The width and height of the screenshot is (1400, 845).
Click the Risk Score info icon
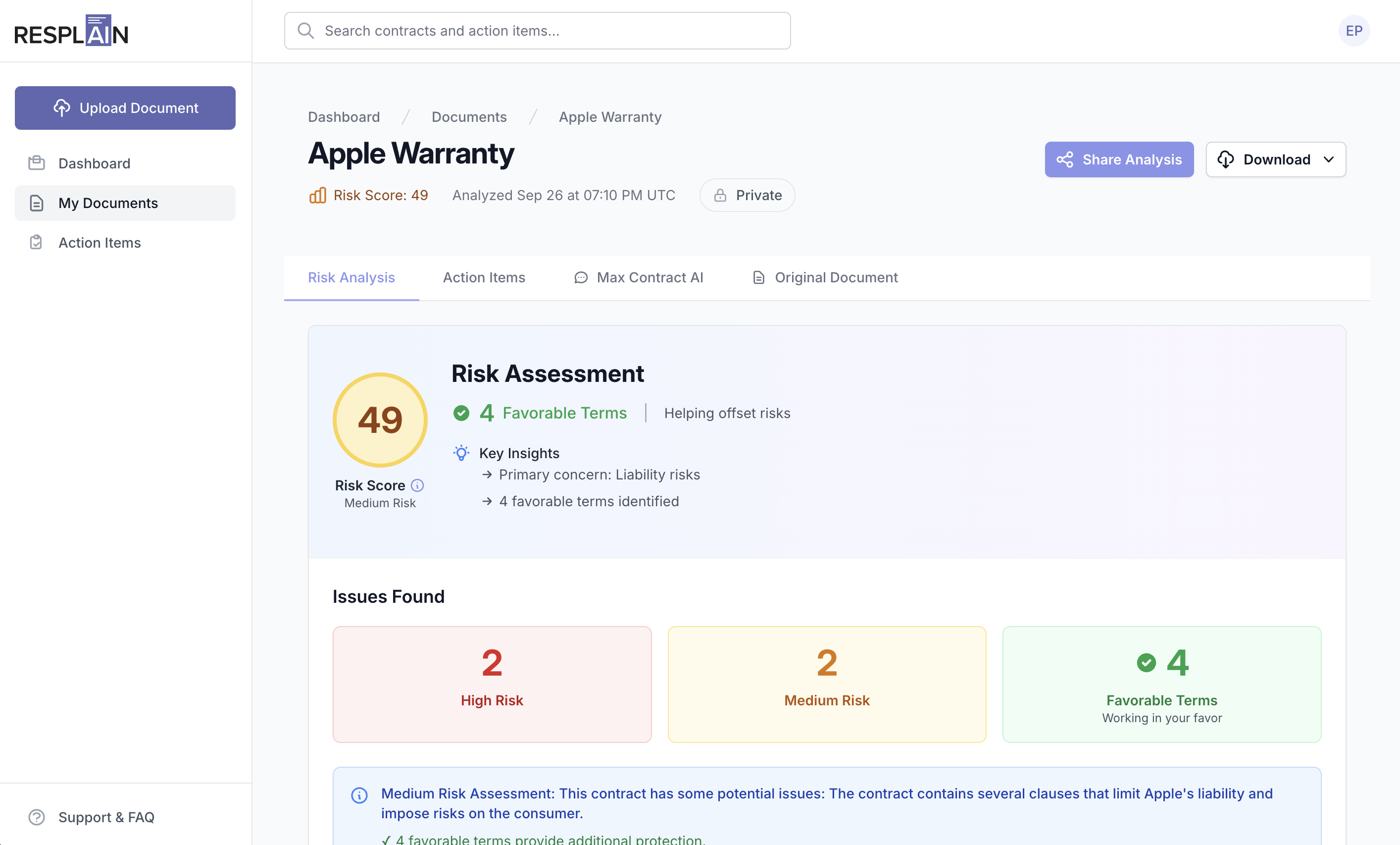pyautogui.click(x=418, y=485)
